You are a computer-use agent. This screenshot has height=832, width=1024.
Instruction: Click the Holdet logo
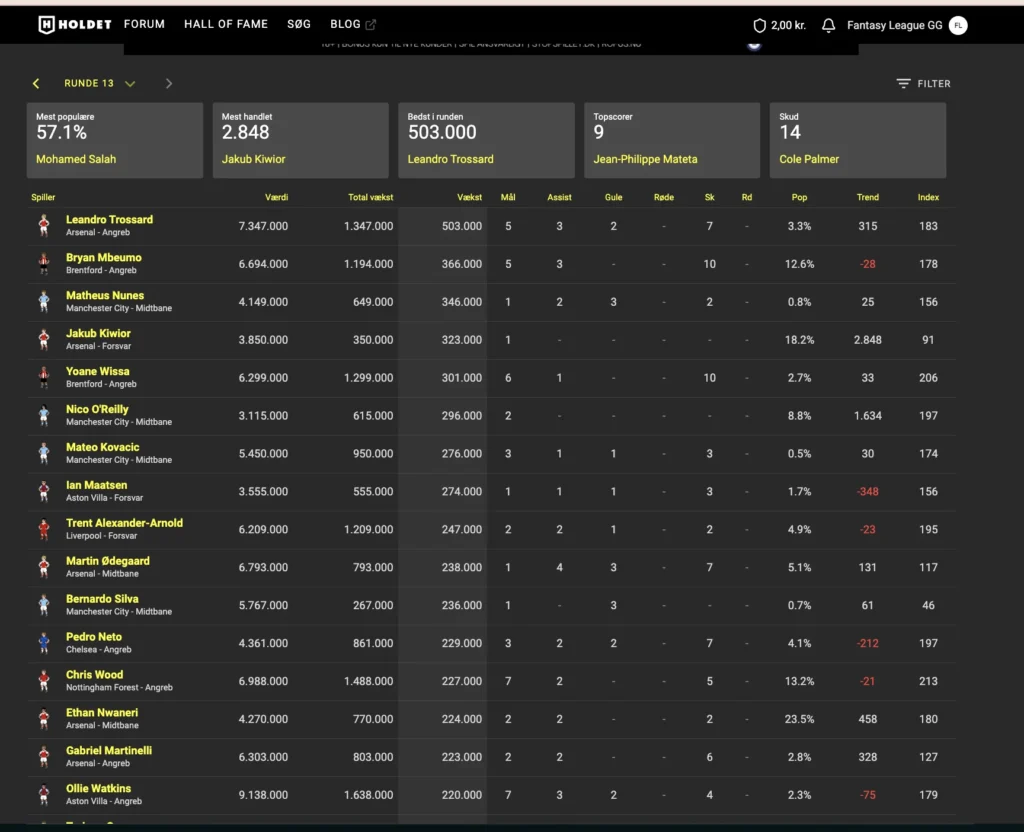74,25
